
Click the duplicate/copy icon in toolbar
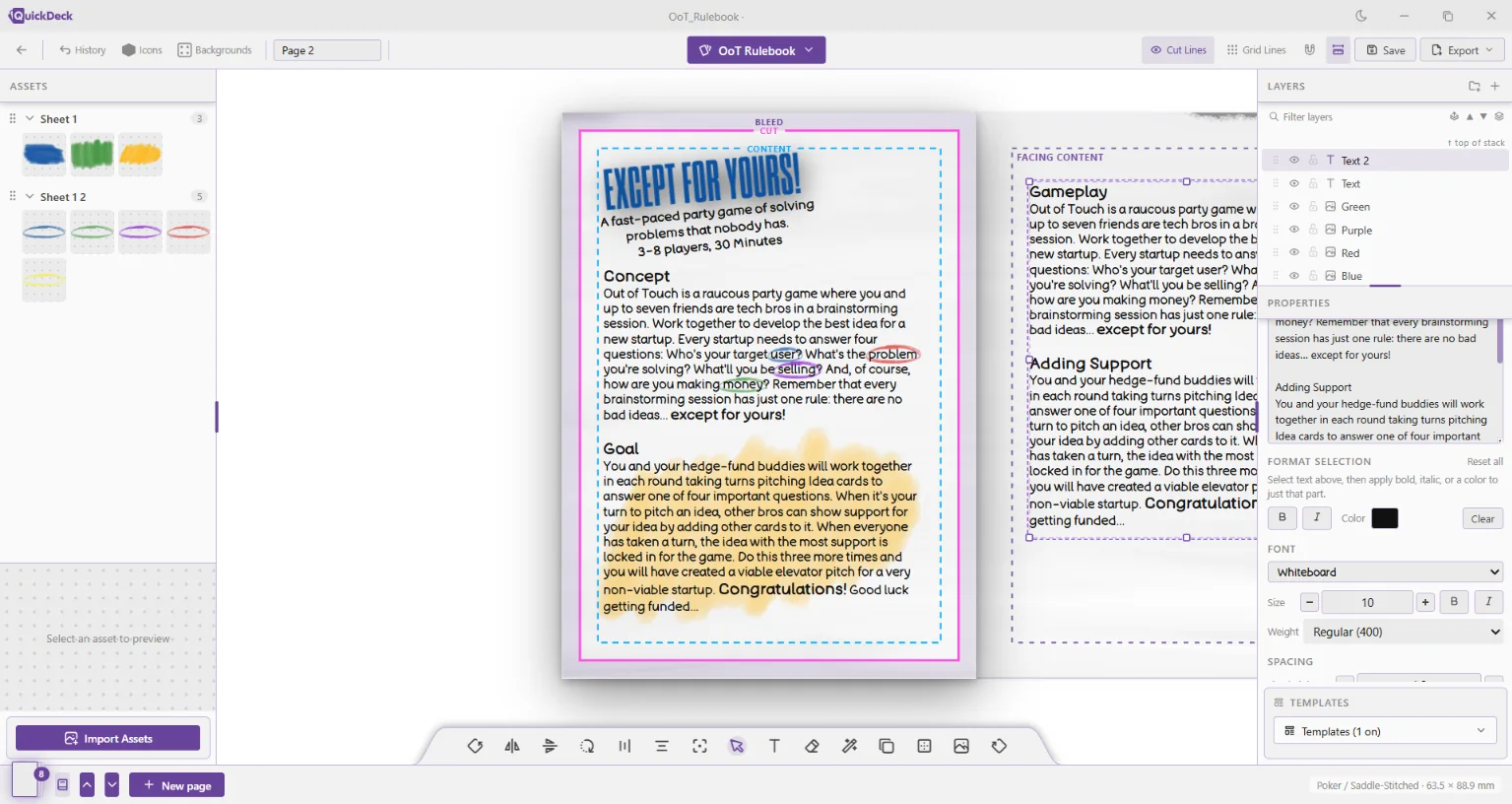pyautogui.click(x=887, y=746)
